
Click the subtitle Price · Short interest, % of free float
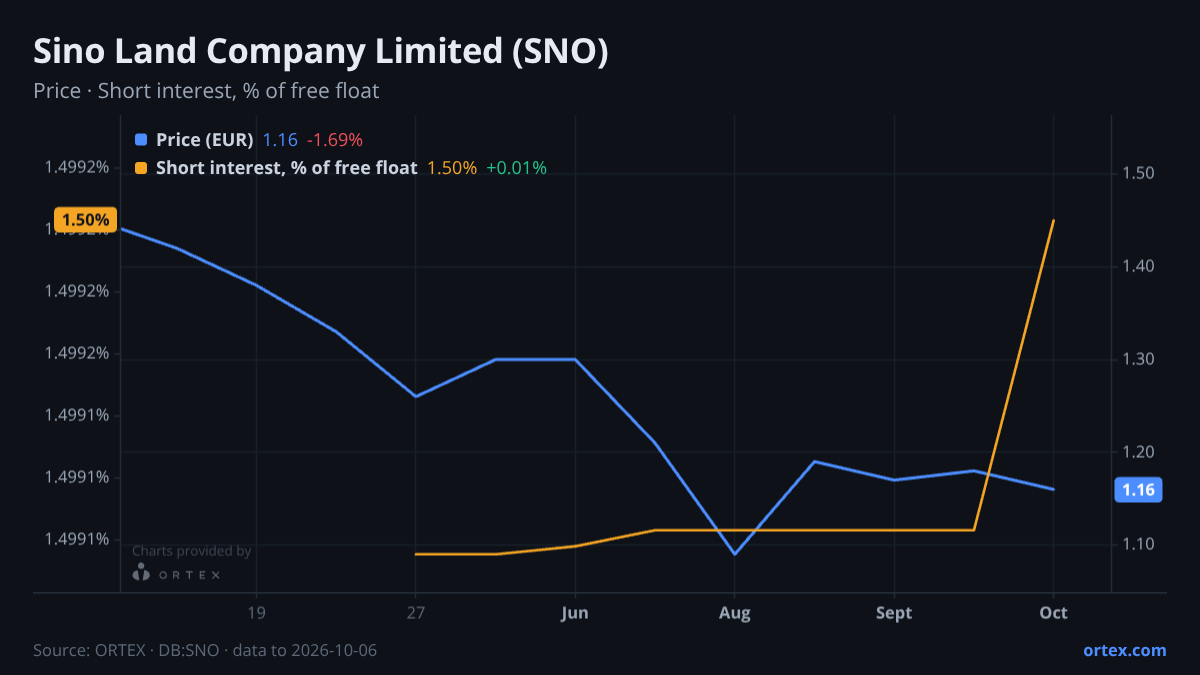point(206,91)
